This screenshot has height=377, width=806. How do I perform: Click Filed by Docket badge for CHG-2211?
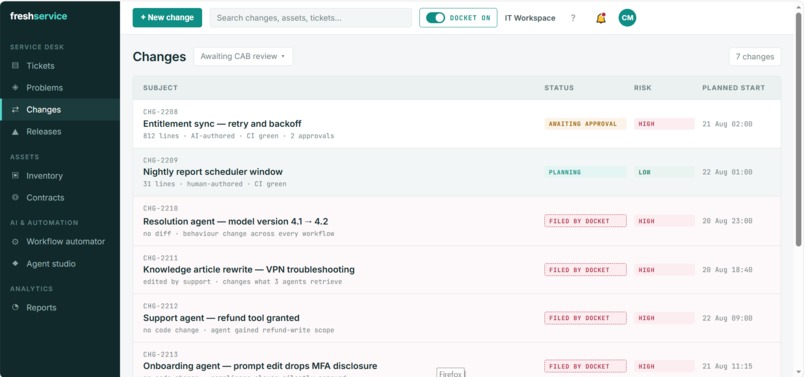point(585,270)
